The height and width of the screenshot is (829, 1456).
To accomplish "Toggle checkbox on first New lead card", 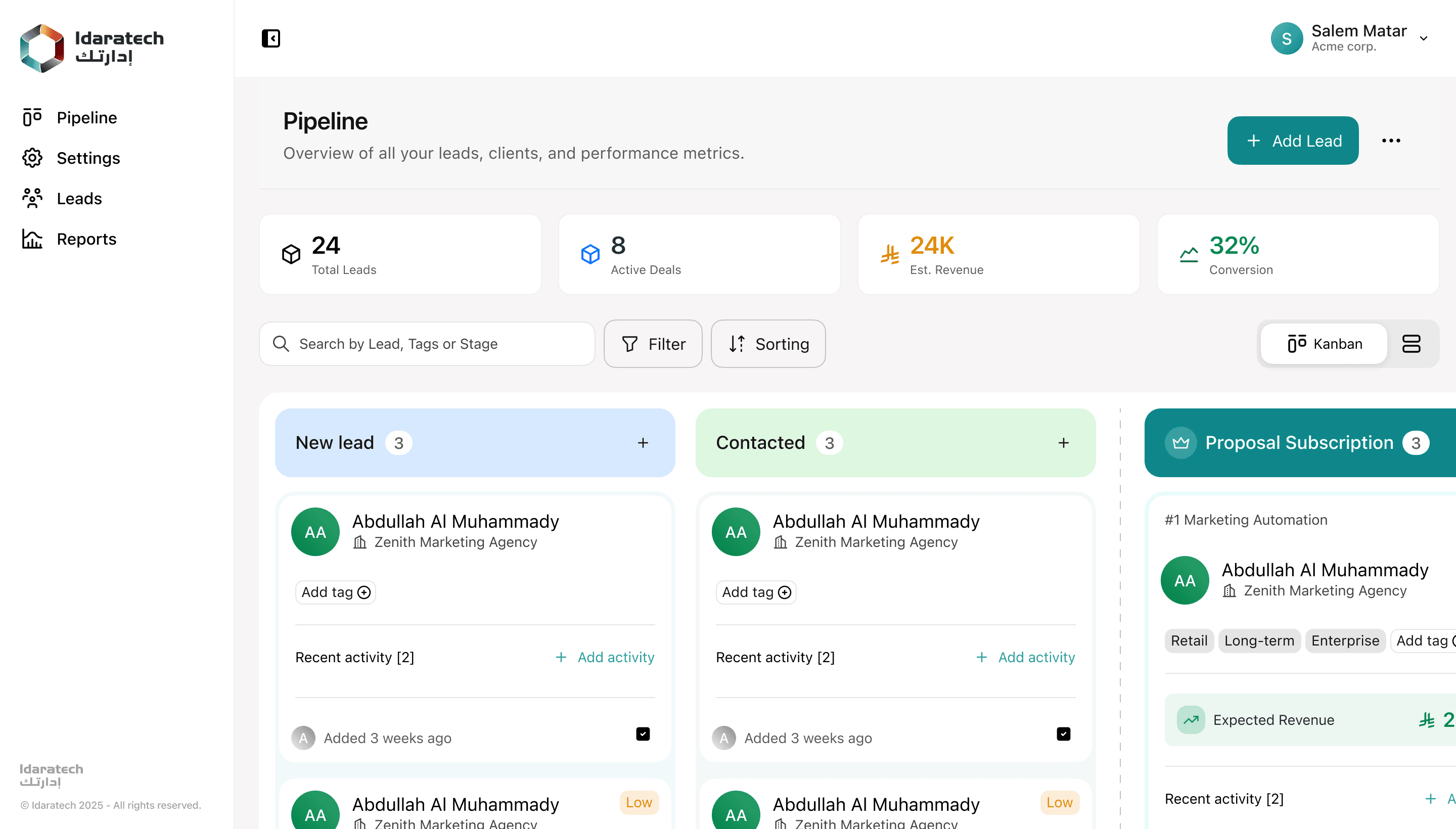I will tap(643, 733).
